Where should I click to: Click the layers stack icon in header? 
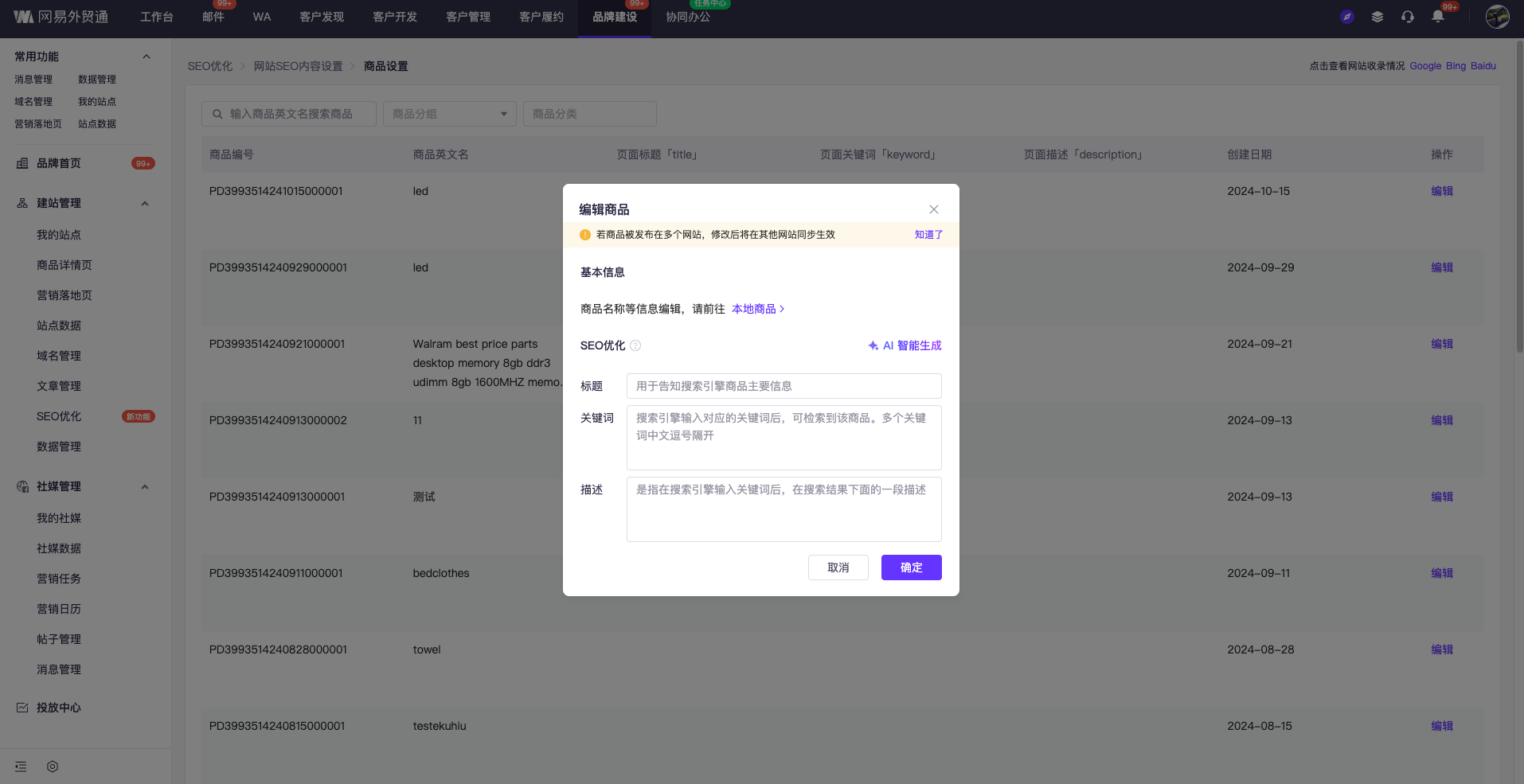tap(1377, 17)
